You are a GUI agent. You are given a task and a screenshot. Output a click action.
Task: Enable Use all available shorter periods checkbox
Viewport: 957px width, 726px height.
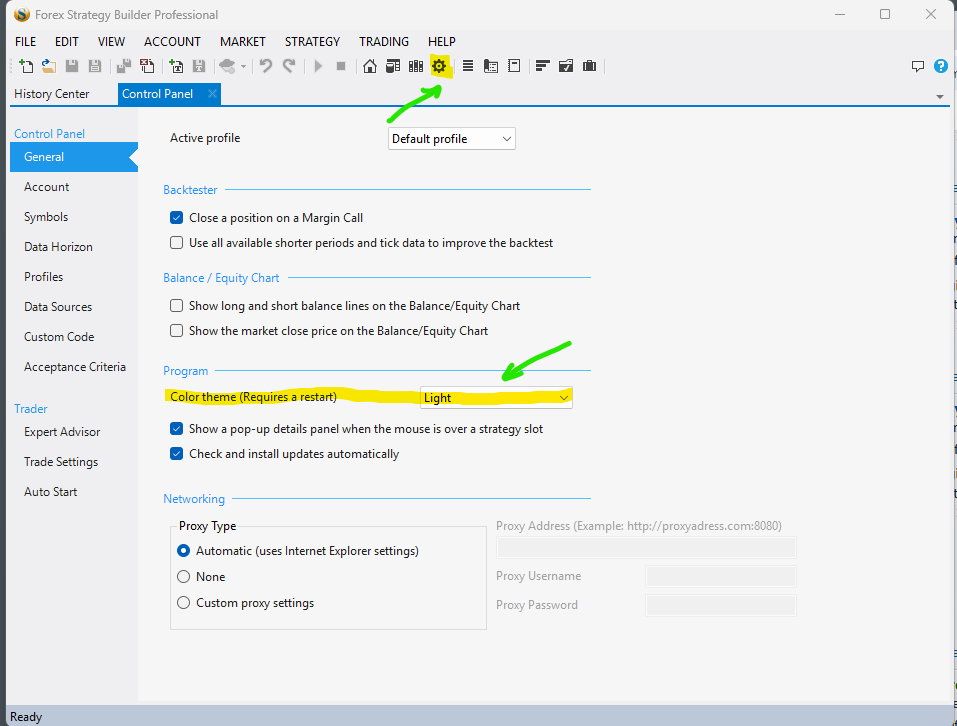[x=176, y=243]
